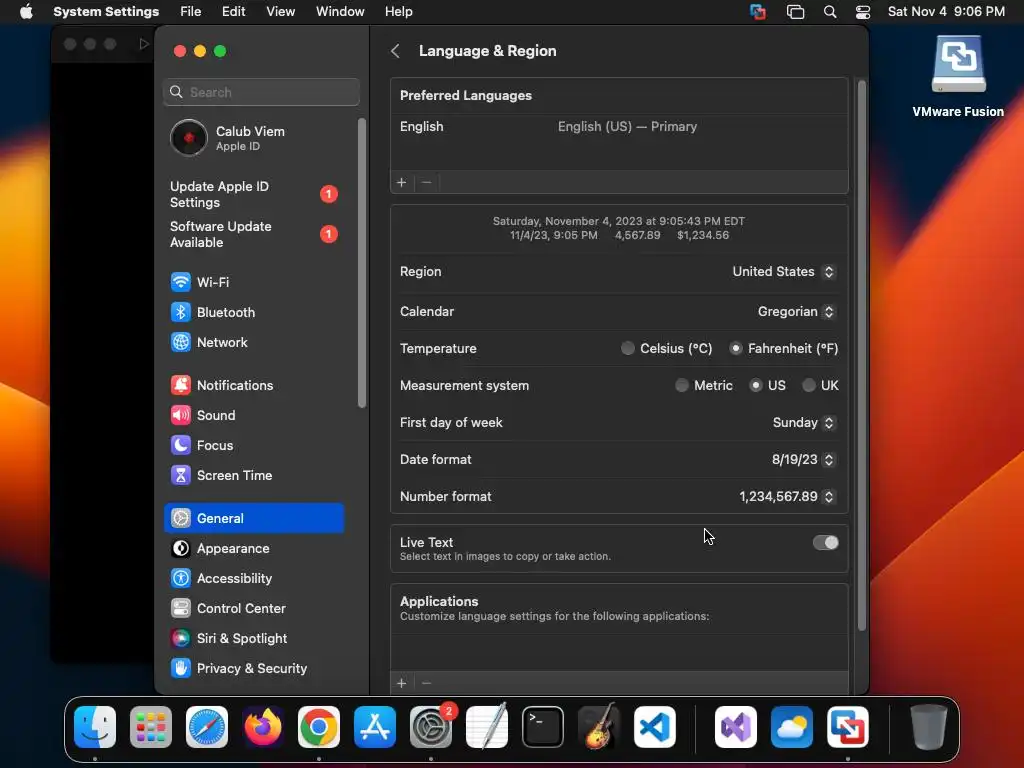Open the cloud weather app in Dock
This screenshot has width=1024, height=768.
(x=792, y=727)
